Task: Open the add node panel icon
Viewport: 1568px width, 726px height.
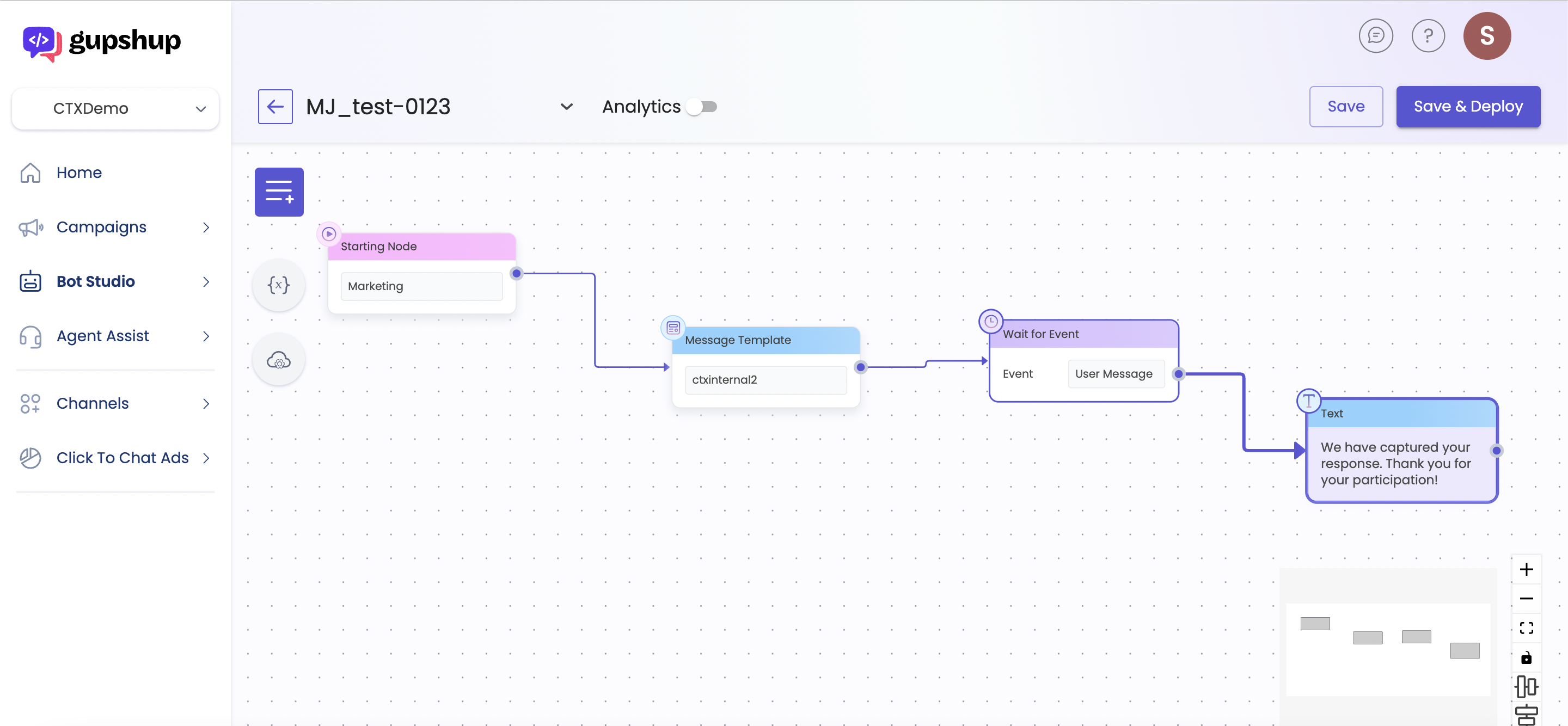Action: [x=279, y=192]
